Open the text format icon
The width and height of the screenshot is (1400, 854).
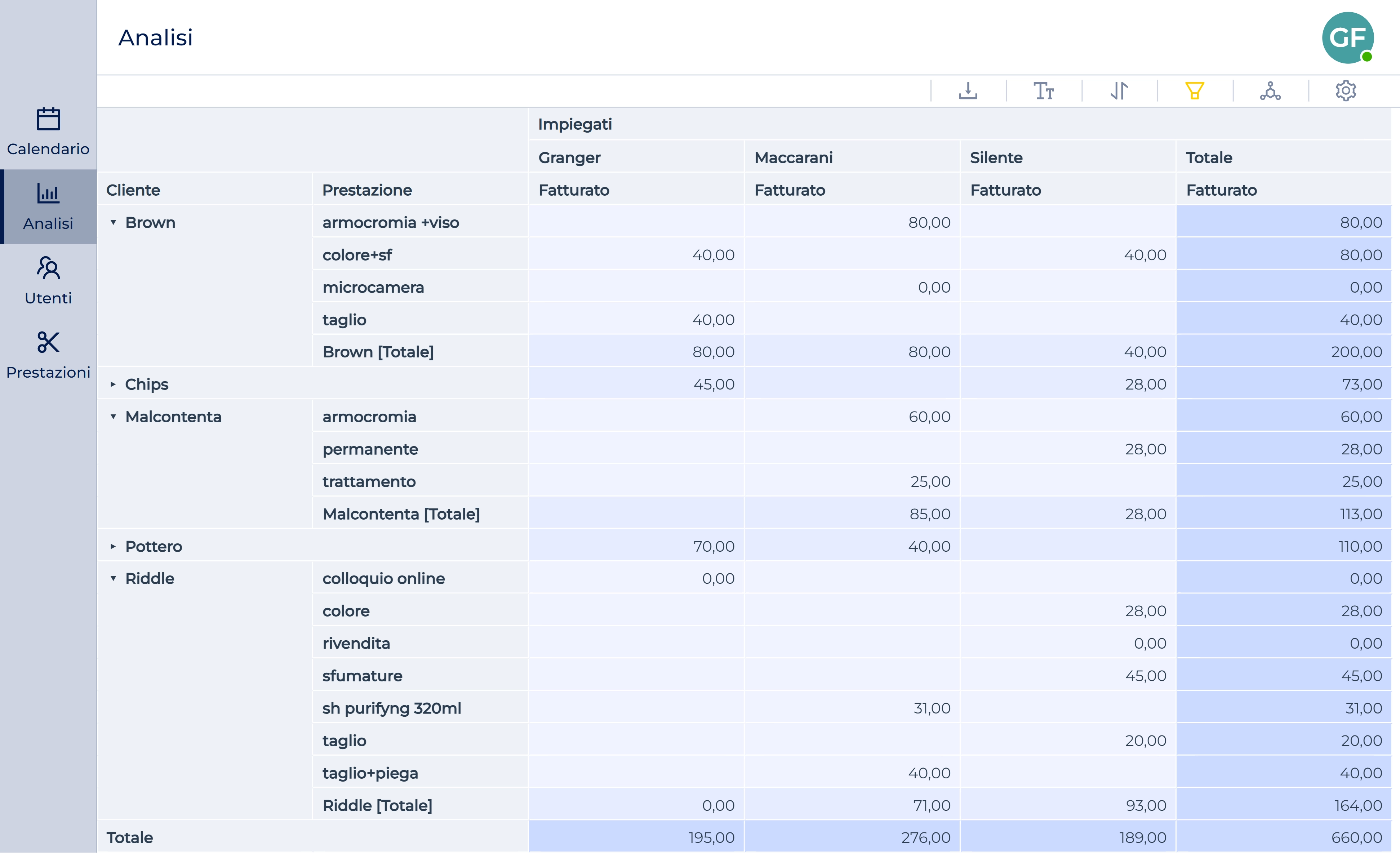1043,91
